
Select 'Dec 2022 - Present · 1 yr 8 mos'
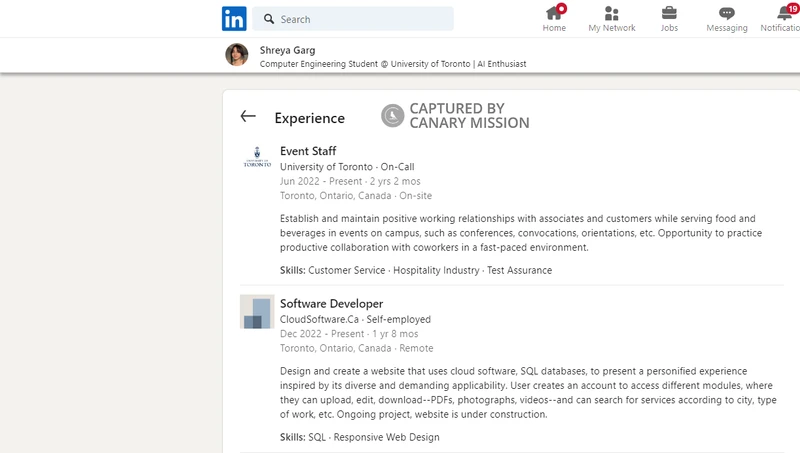(349, 334)
